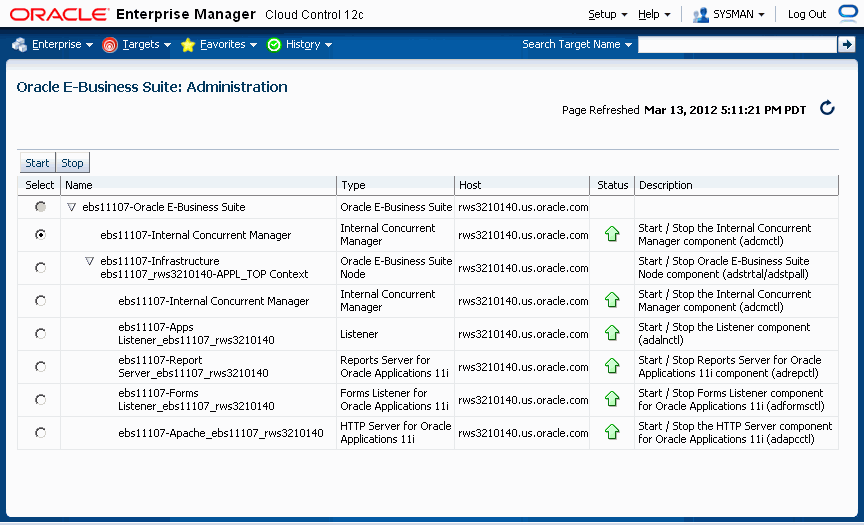
Task: Click the History clock icon
Action: click(274, 45)
